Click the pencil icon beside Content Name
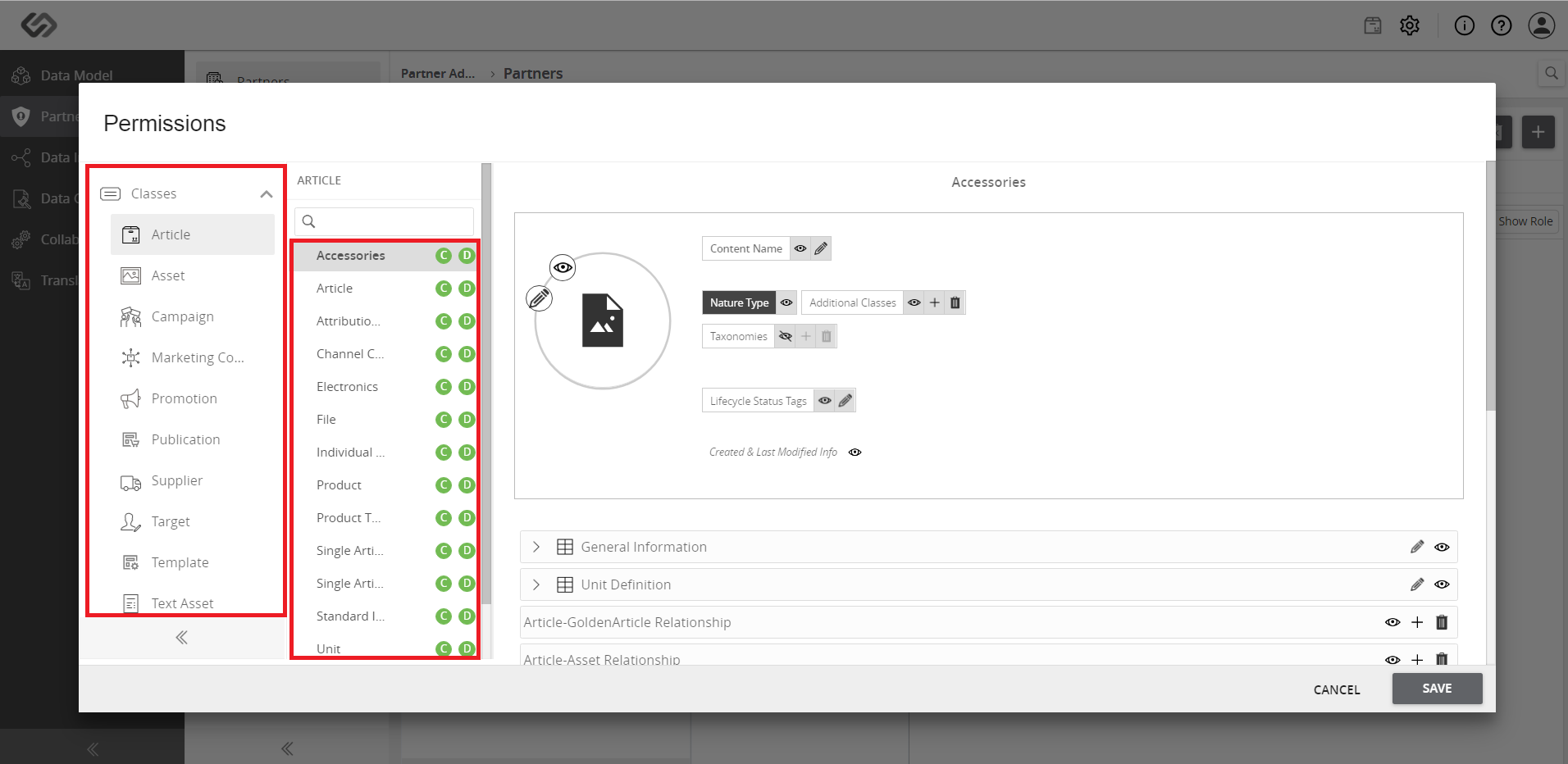This screenshot has width=1568, height=764. pyautogui.click(x=821, y=248)
